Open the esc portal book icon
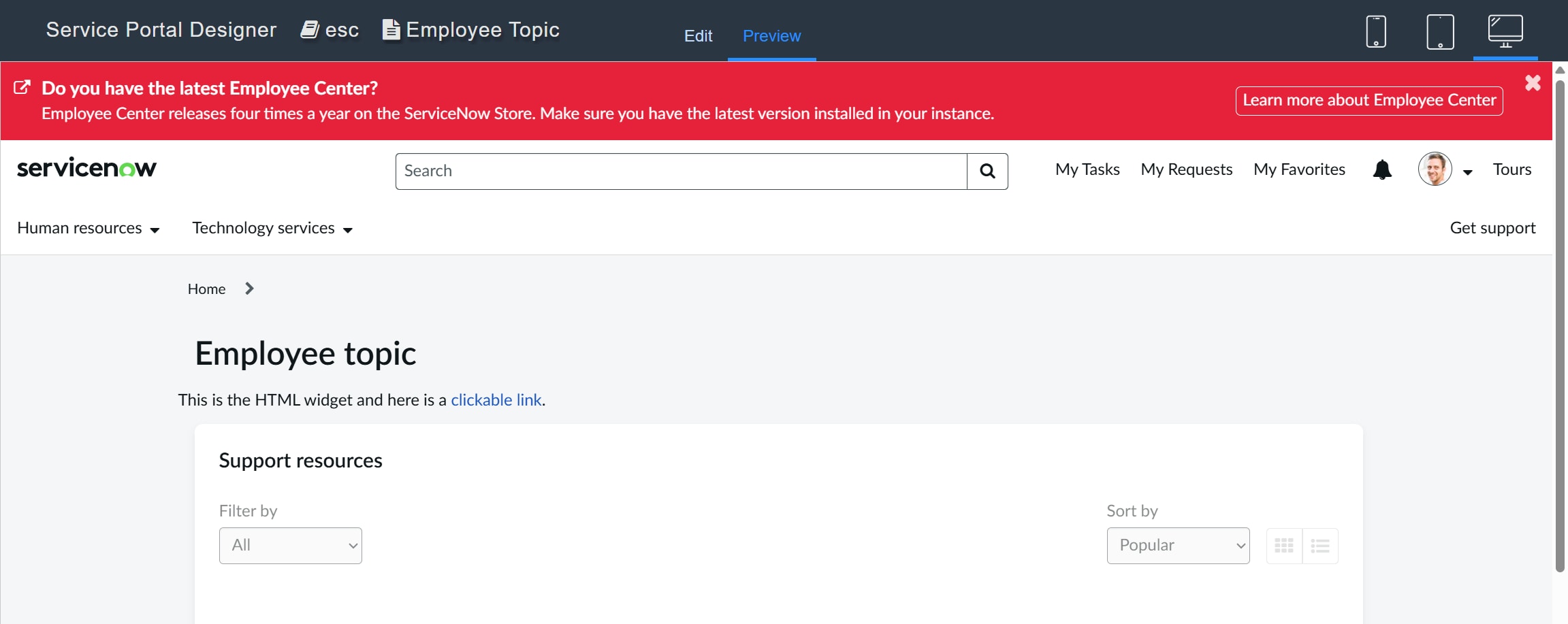This screenshot has width=1568, height=624. (310, 29)
